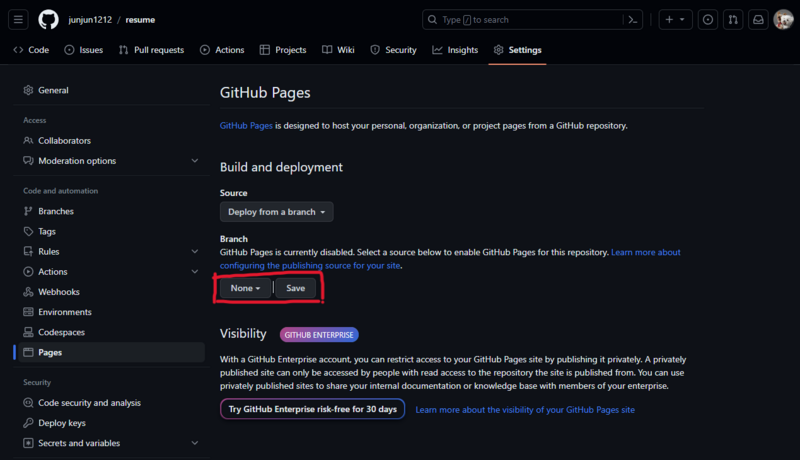Switch to the repository Actions tab
The height and width of the screenshot is (460, 800).
[x=222, y=50]
